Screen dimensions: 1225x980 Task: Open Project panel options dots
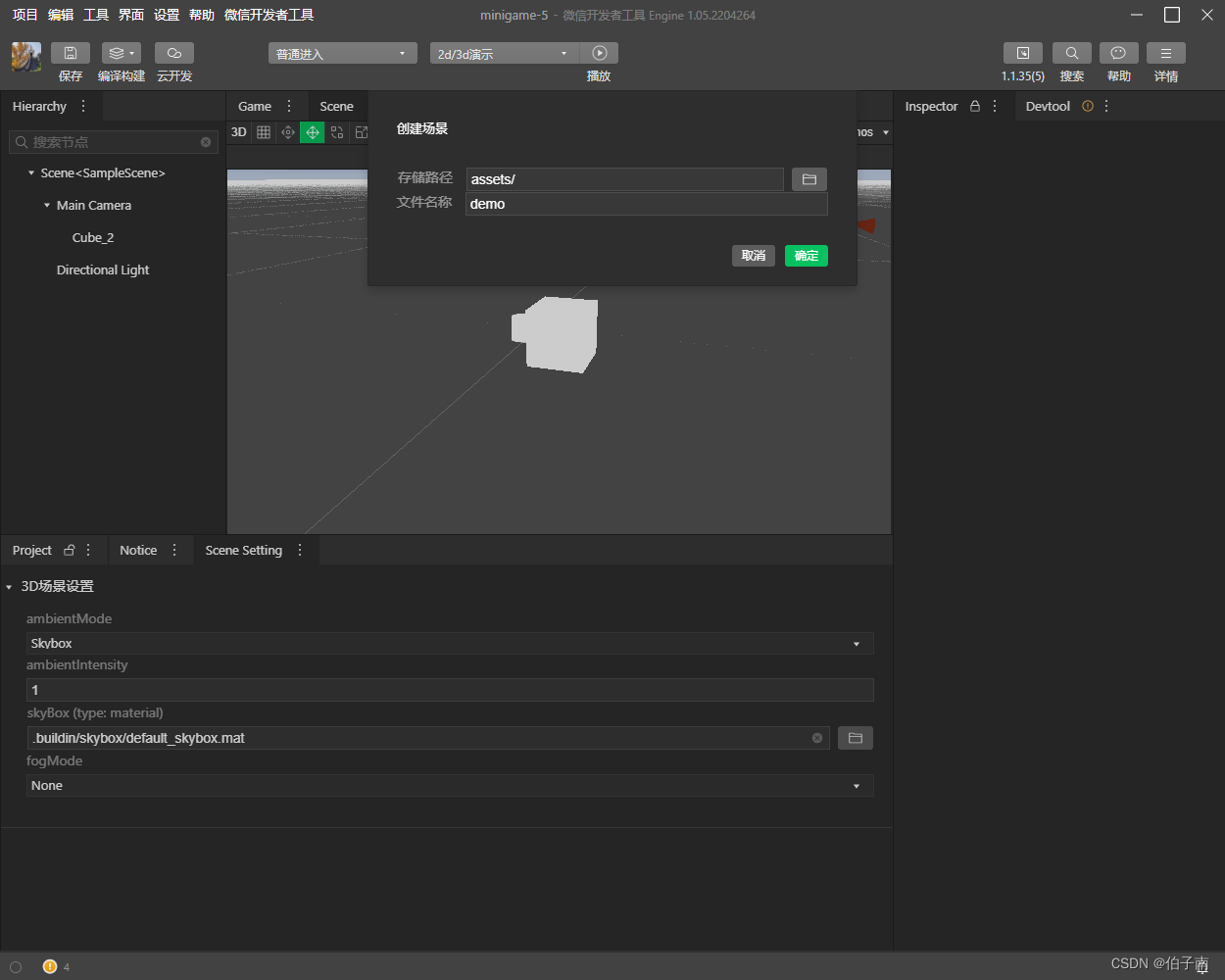(x=88, y=550)
